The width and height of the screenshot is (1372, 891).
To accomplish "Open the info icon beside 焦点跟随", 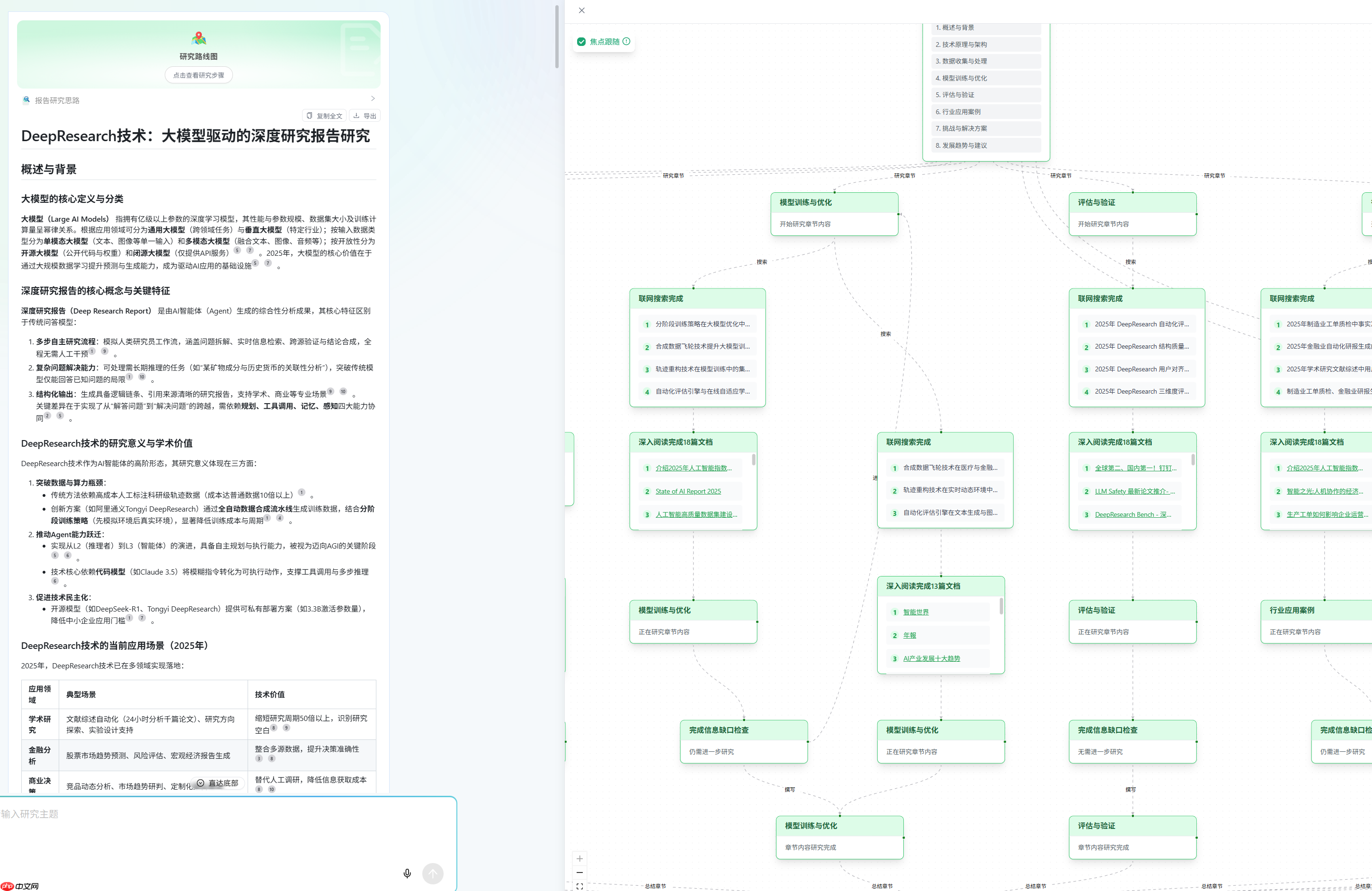I will tap(628, 42).
